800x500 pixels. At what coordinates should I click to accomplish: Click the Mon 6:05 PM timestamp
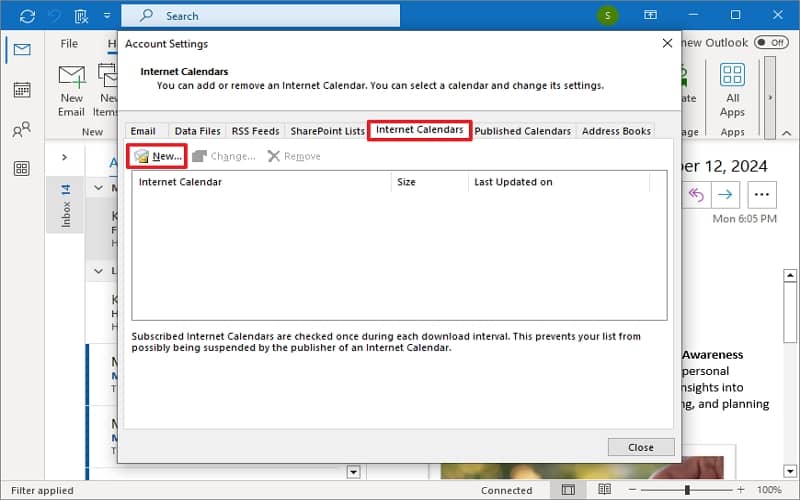[744, 219]
